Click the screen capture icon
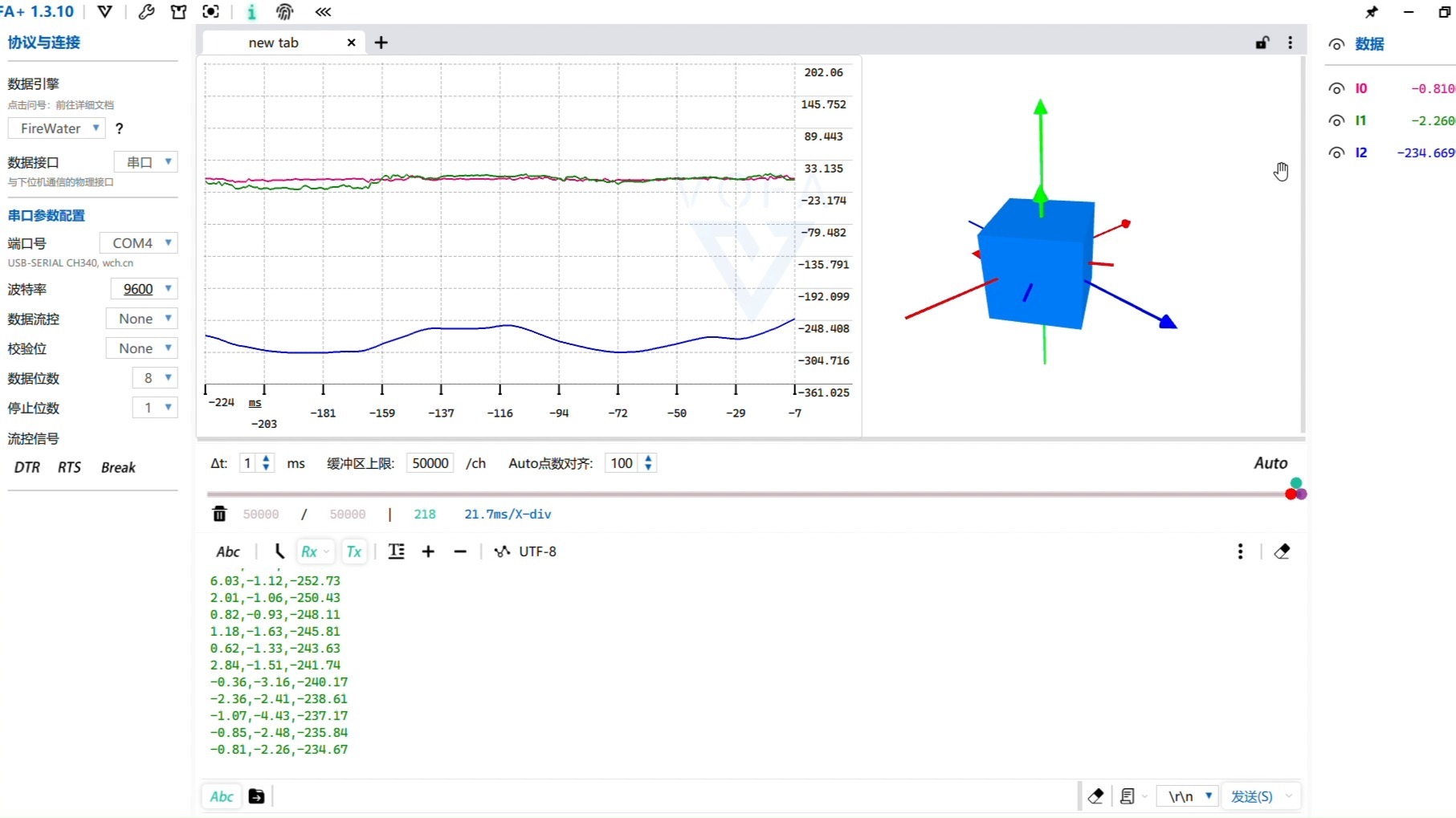Viewport: 1456px width, 818px height. coord(210,11)
